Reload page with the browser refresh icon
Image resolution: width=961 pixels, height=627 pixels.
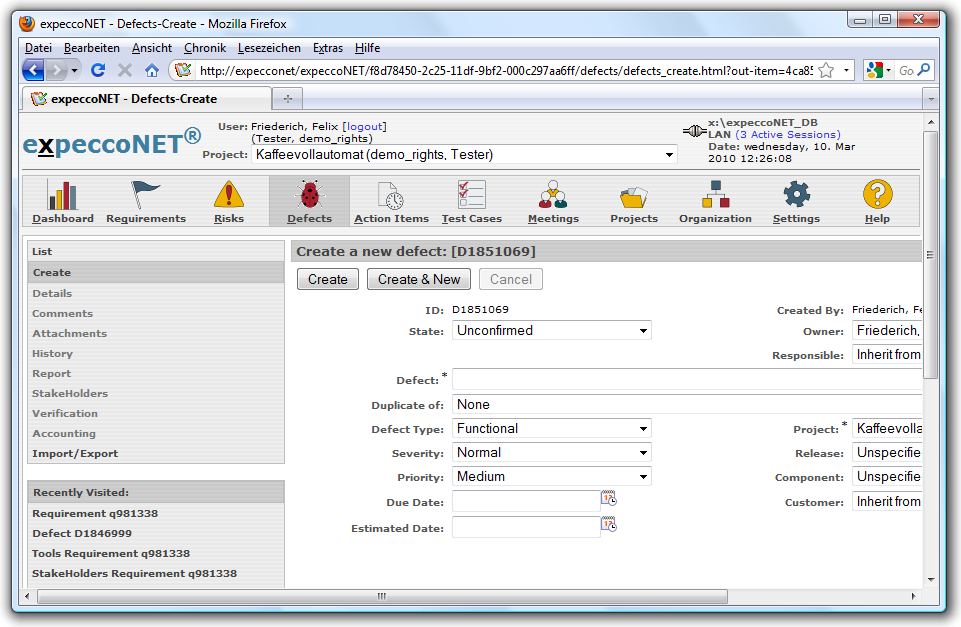pyautogui.click(x=98, y=70)
